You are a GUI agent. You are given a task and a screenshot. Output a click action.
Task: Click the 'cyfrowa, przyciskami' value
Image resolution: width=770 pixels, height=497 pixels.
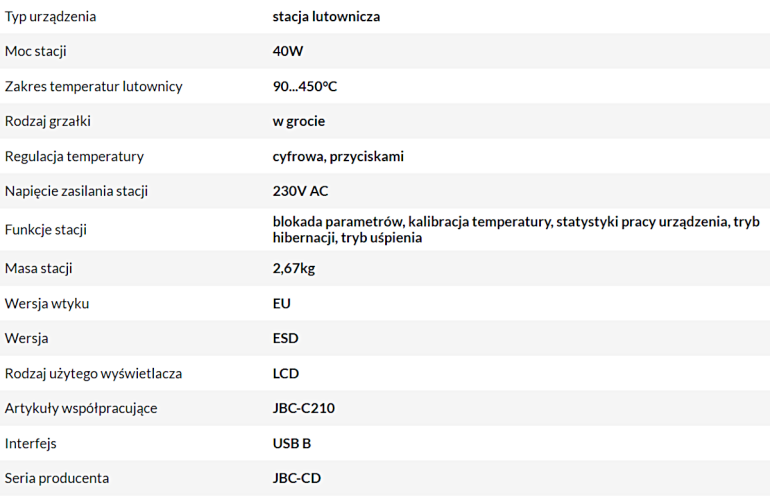point(338,156)
